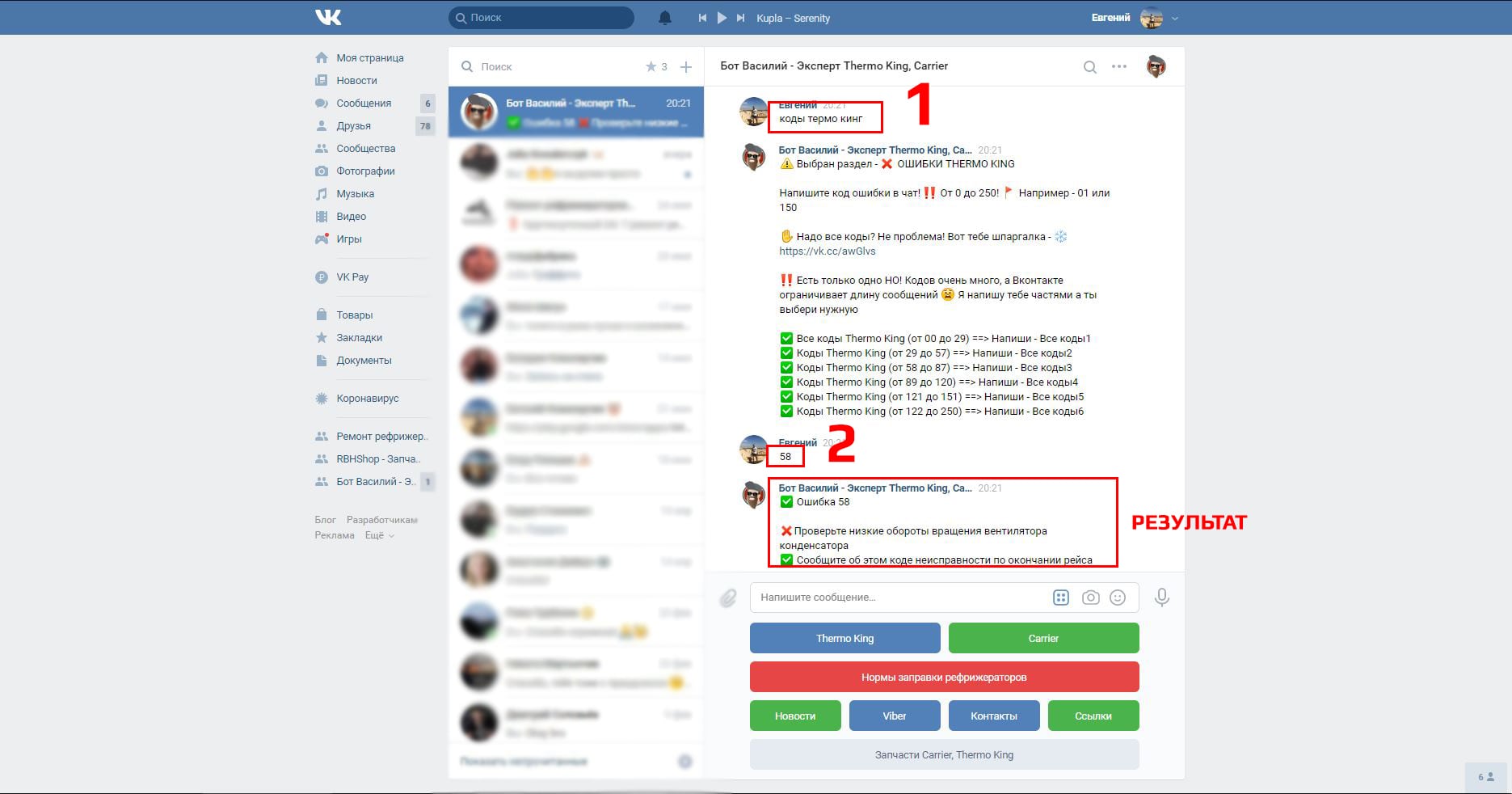1512x794 pixels.
Task: Click the Документы file icon
Action: click(x=322, y=361)
